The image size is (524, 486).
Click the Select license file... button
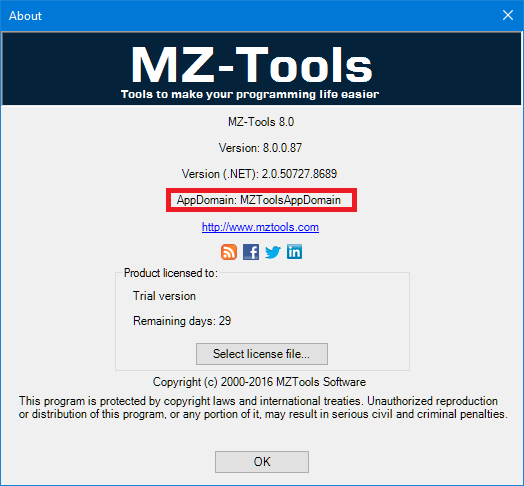coord(262,354)
